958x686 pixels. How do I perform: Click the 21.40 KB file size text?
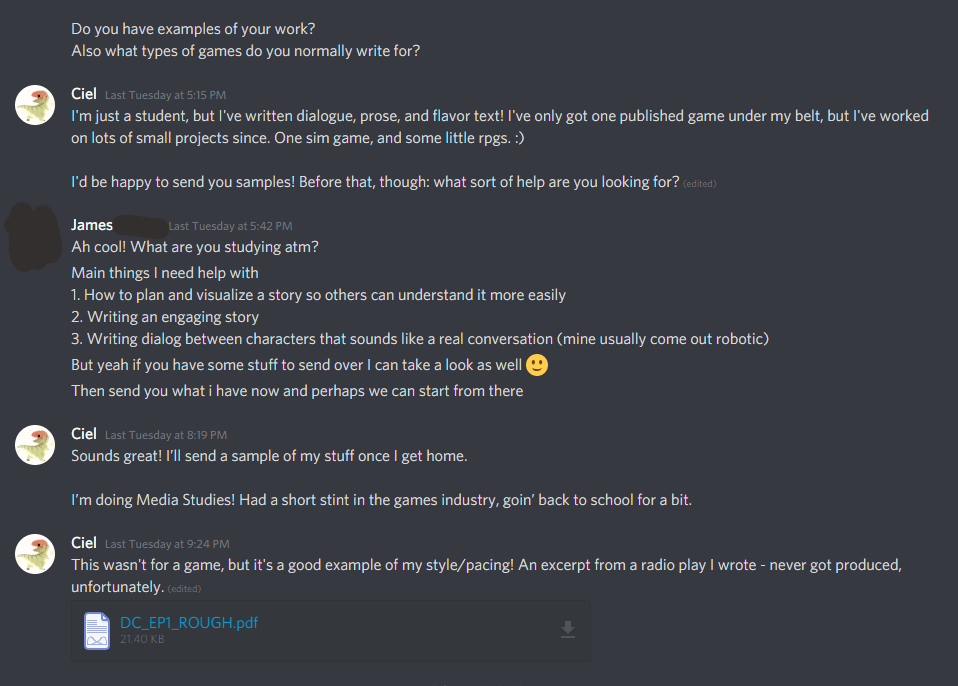[x=141, y=639]
